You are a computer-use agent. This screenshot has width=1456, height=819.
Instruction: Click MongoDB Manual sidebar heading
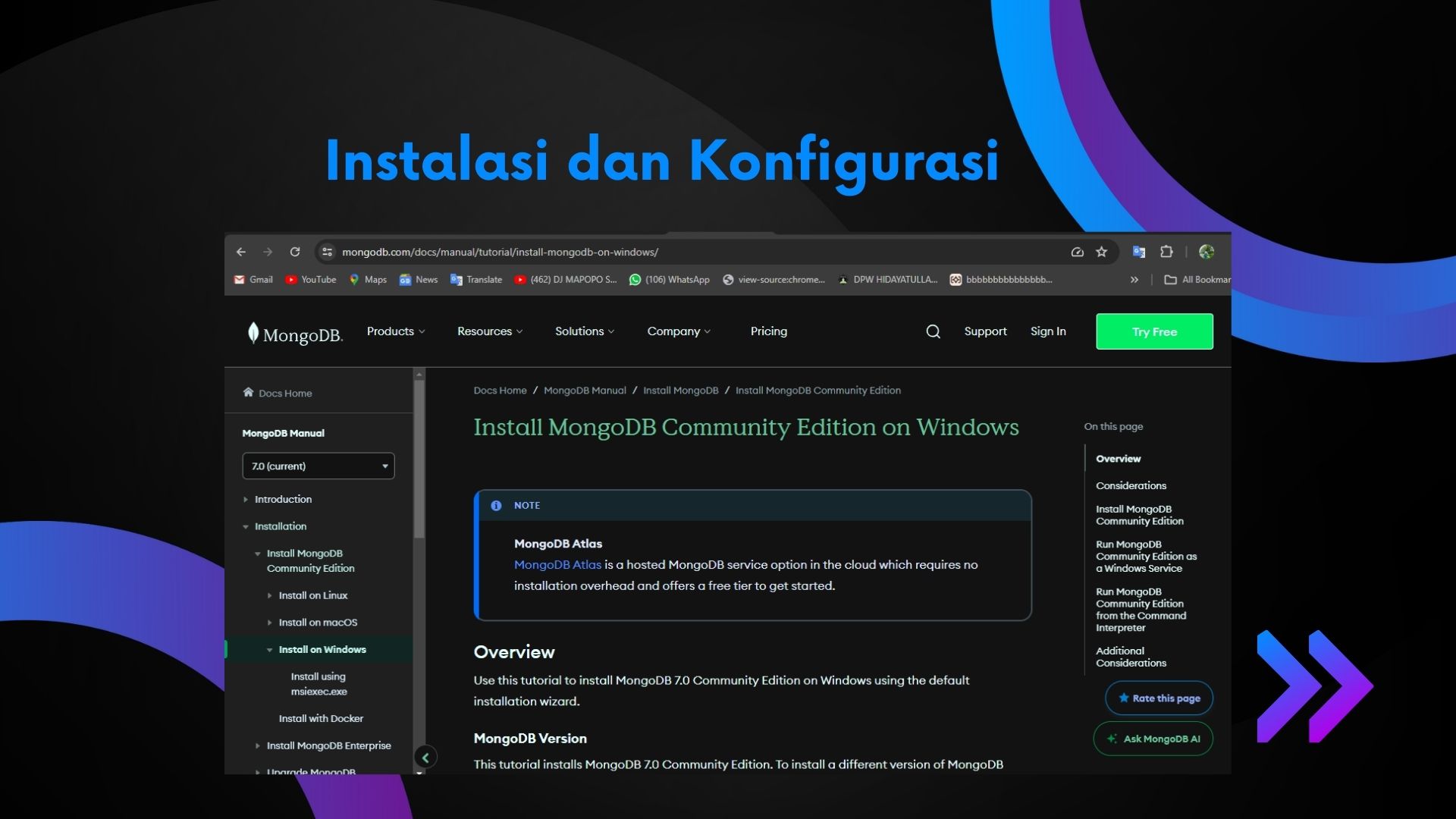(283, 433)
